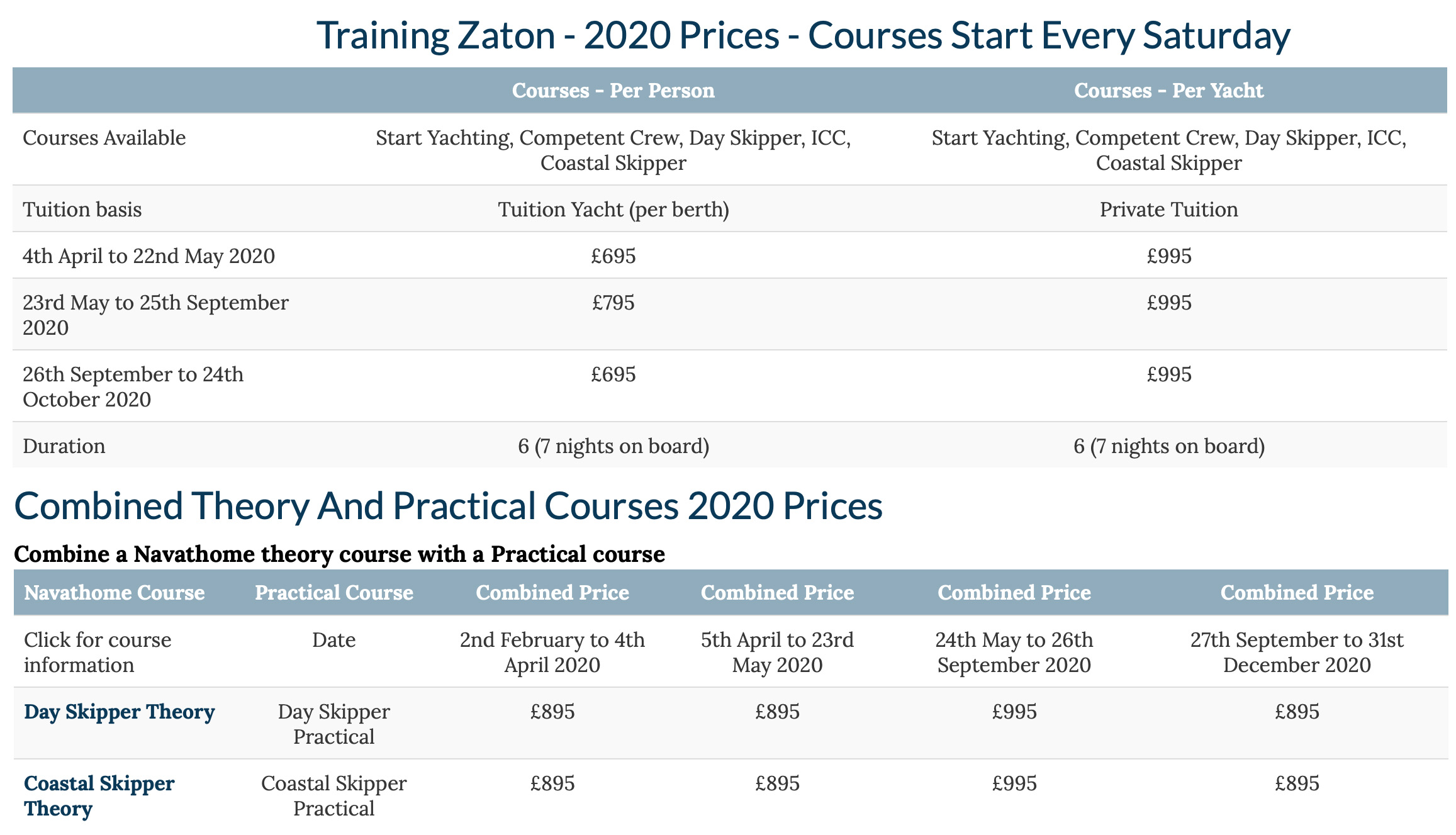This screenshot has height=835, width=1456.
Task: Click the £995 Day Skipper combined price
Action: (1014, 712)
